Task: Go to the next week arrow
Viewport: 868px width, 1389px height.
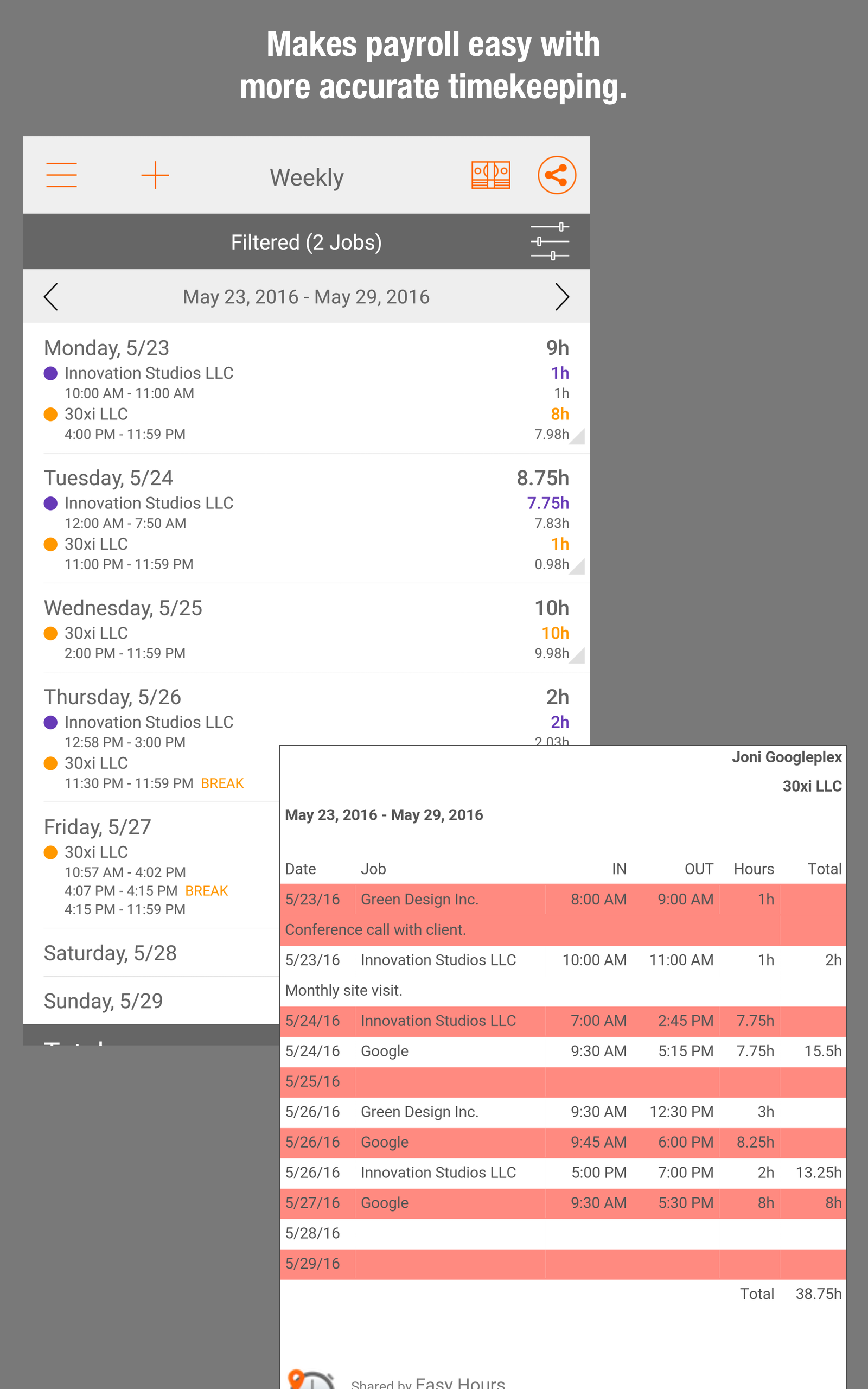Action: pyautogui.click(x=562, y=297)
